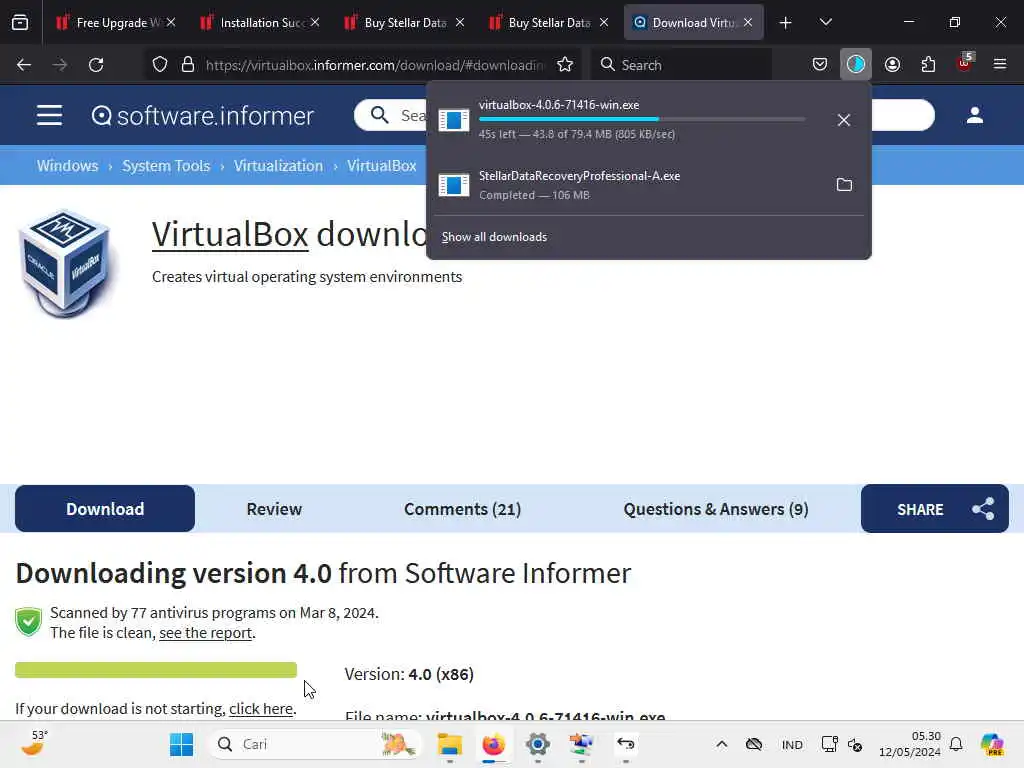
Task: Open uBlock Origin extension icon
Action: tap(965, 64)
